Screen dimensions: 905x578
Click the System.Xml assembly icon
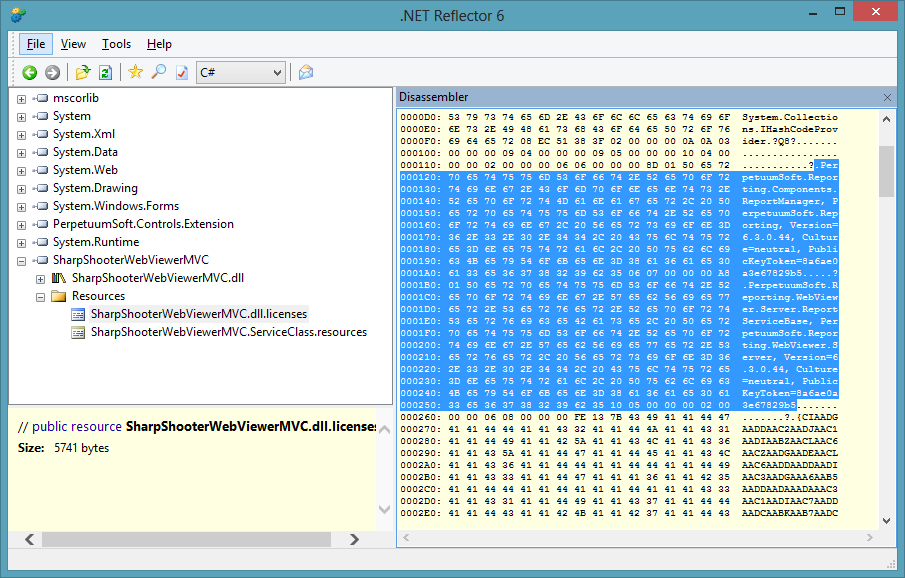[41, 134]
